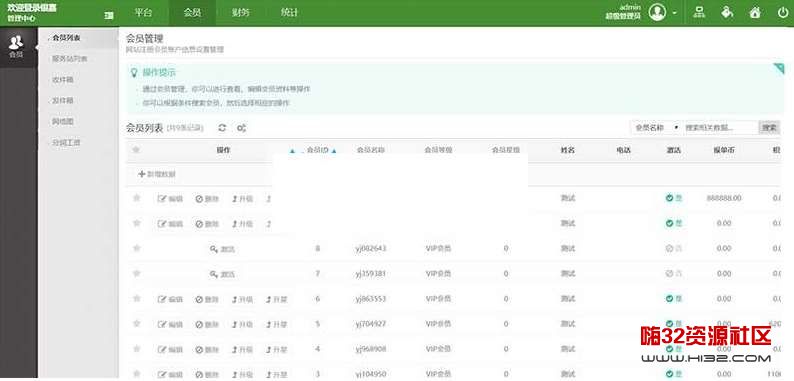Edit member ID 4

click(170, 350)
